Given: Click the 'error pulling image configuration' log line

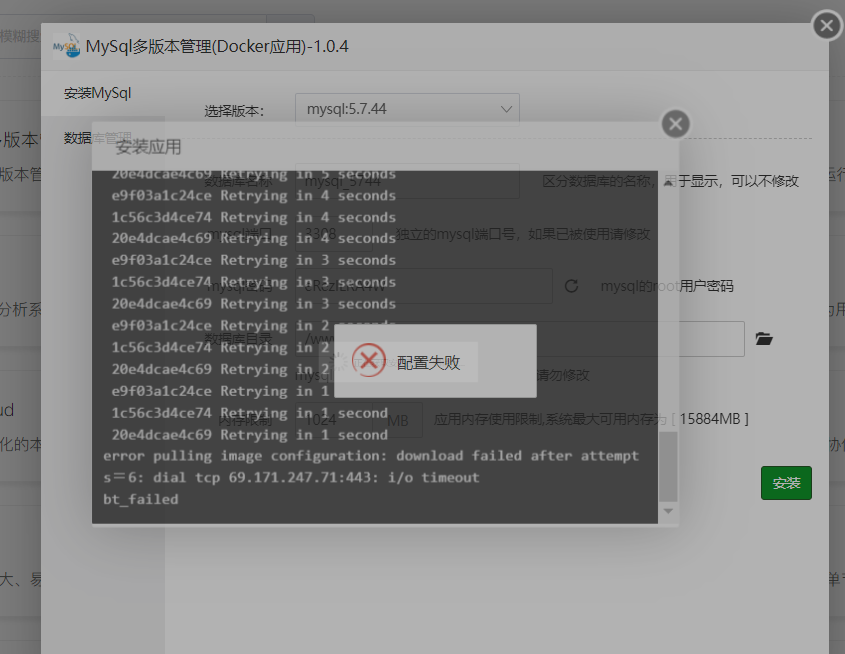Looking at the screenshot, I should [371, 456].
